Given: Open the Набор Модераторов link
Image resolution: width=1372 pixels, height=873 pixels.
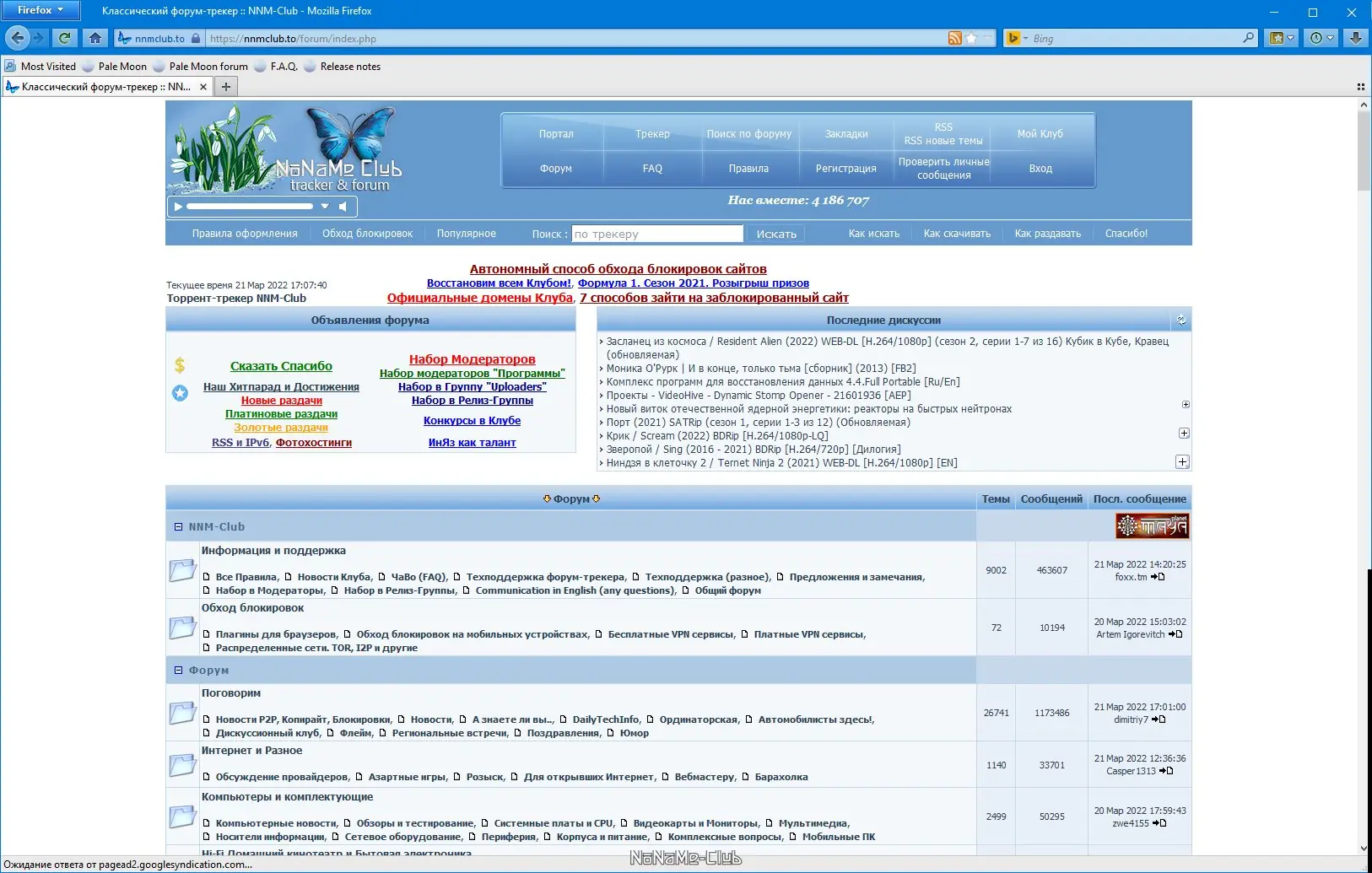Looking at the screenshot, I should pyautogui.click(x=473, y=359).
